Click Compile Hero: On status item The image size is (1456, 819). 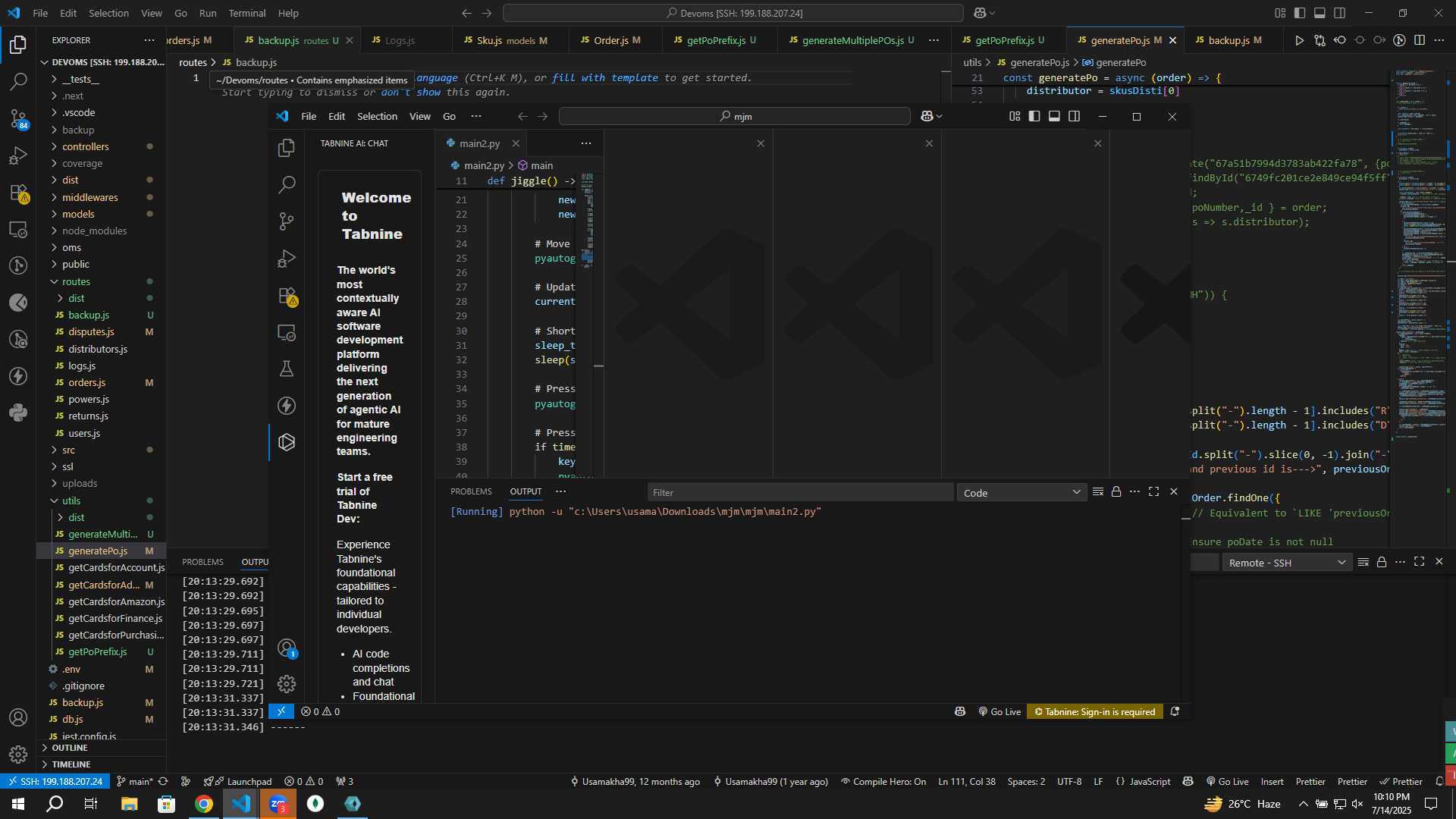[x=883, y=782]
